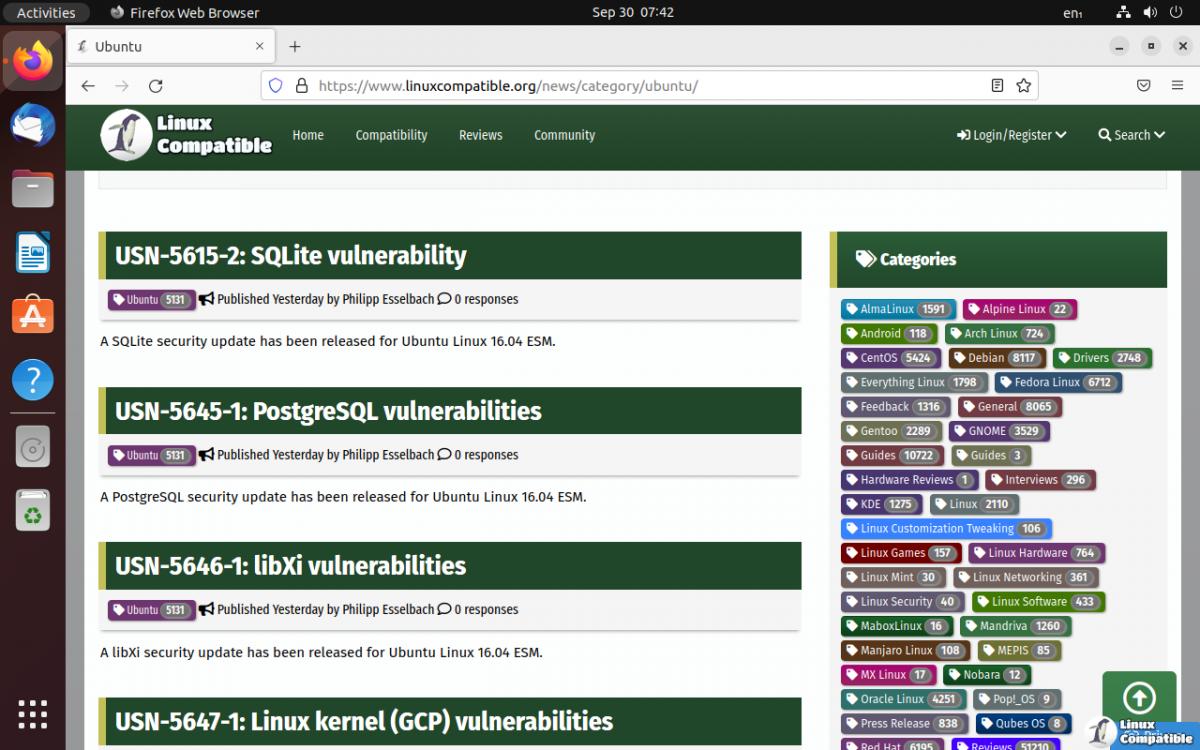
Task: Open Ubuntu Software from the dock
Action: (33, 316)
